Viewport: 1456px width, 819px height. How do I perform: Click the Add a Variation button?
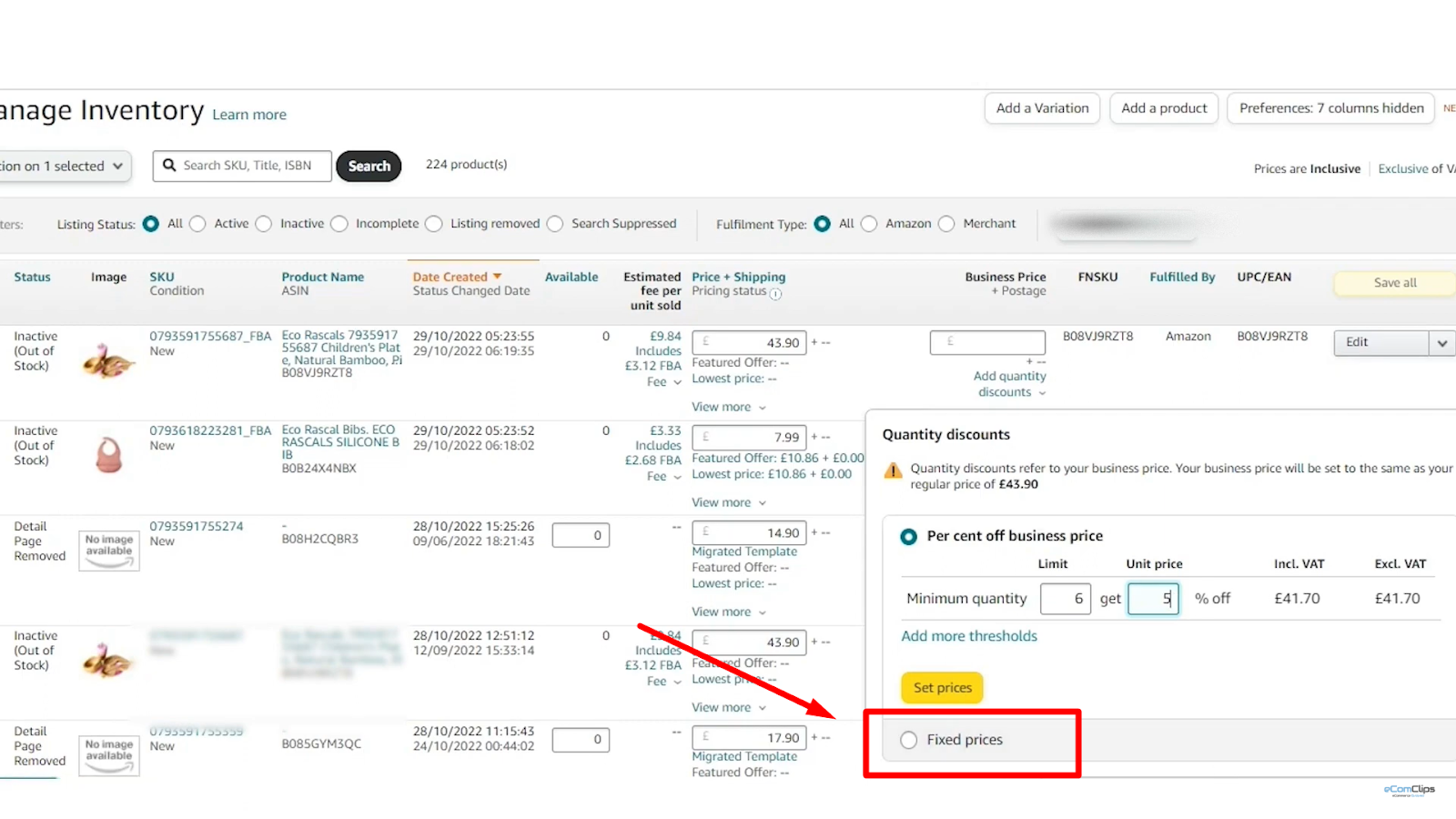click(1043, 108)
